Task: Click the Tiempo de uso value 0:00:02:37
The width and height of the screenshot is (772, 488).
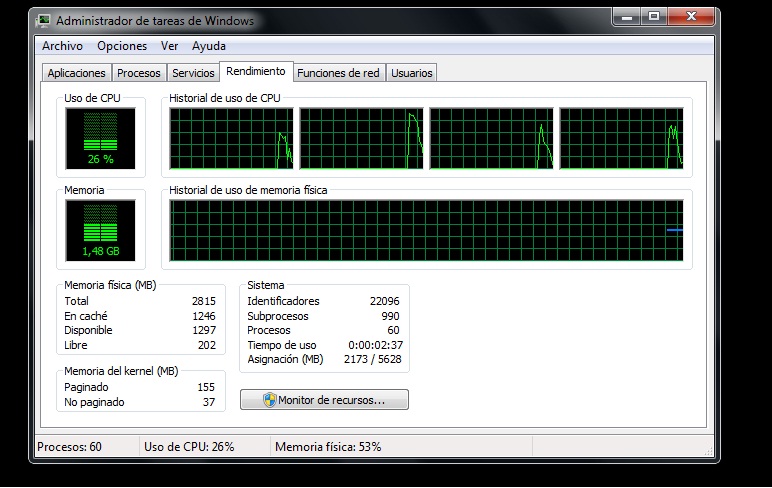Action: point(376,345)
